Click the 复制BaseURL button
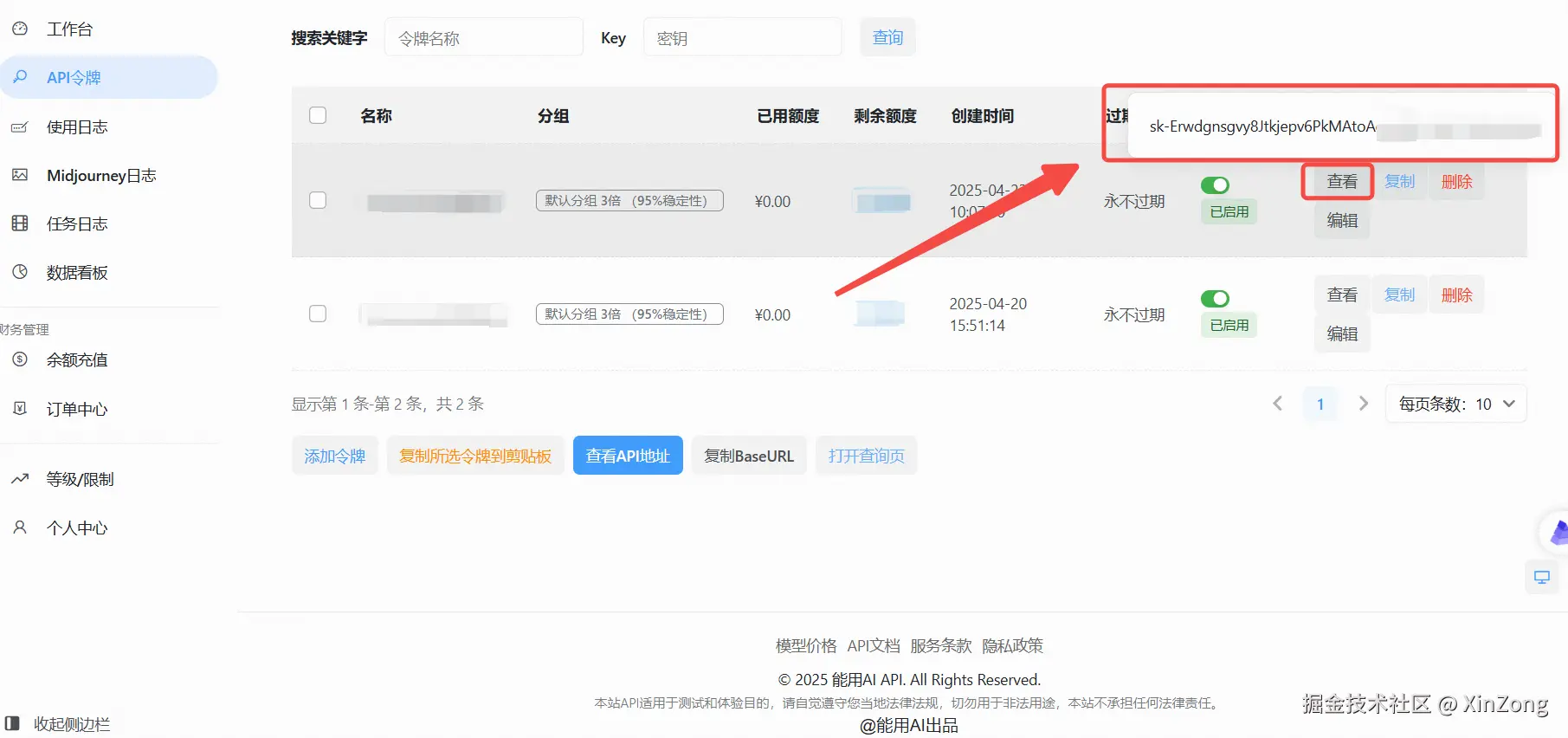1568x738 pixels. pyautogui.click(x=749, y=456)
